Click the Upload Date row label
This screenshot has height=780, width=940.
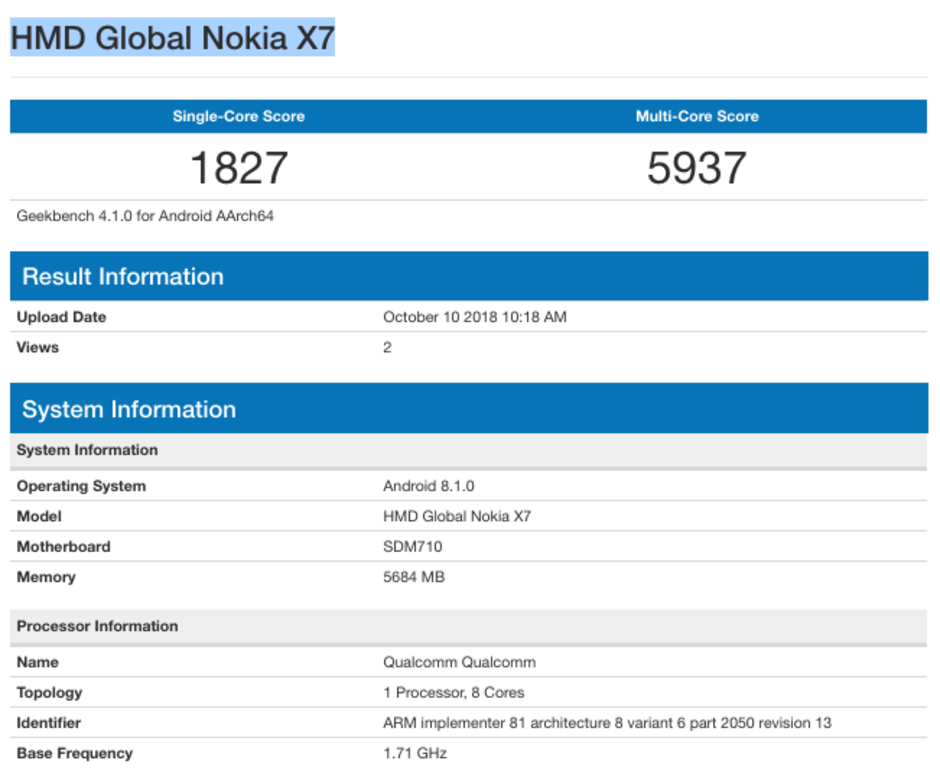point(61,317)
